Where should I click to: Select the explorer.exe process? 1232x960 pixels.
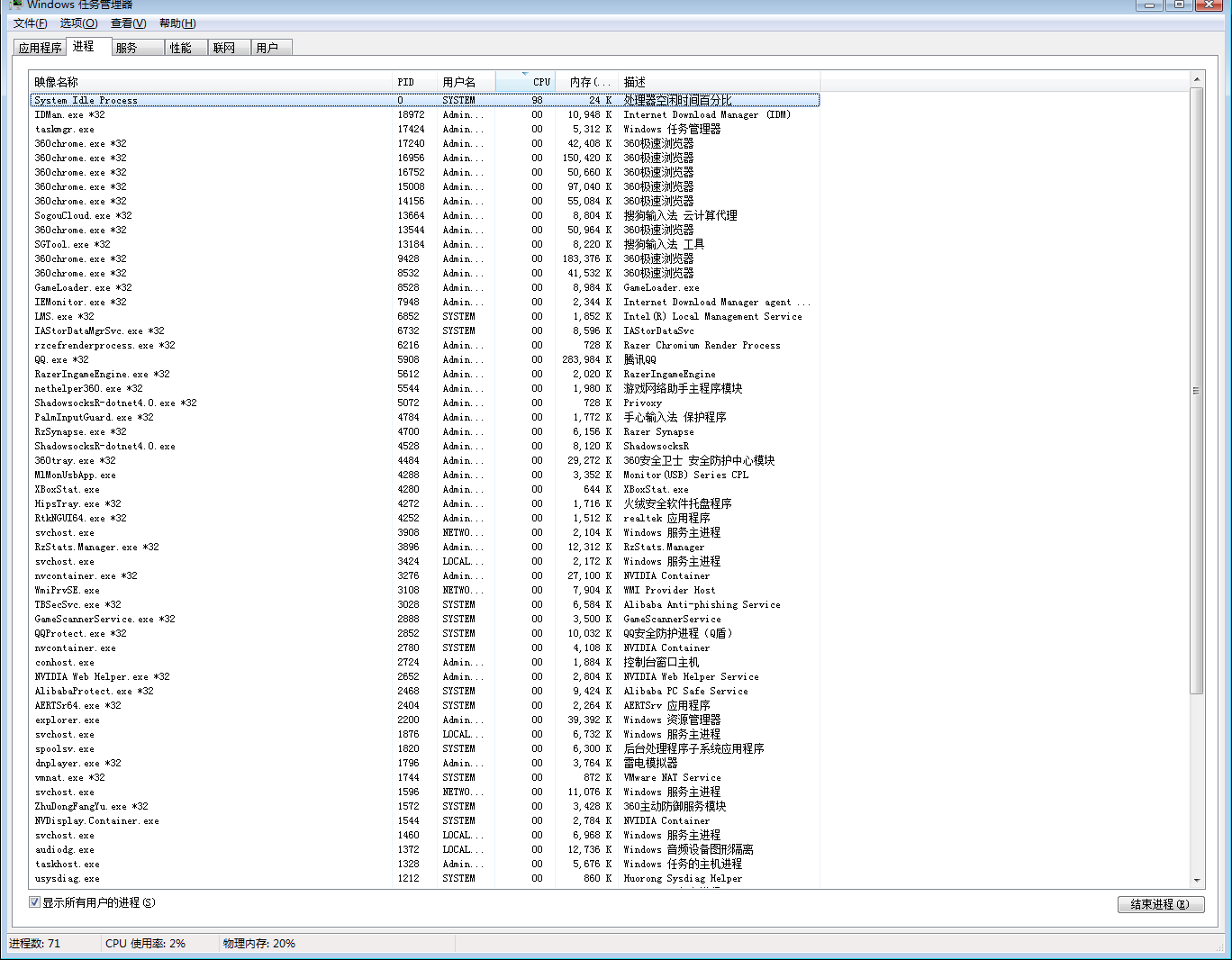point(425,720)
